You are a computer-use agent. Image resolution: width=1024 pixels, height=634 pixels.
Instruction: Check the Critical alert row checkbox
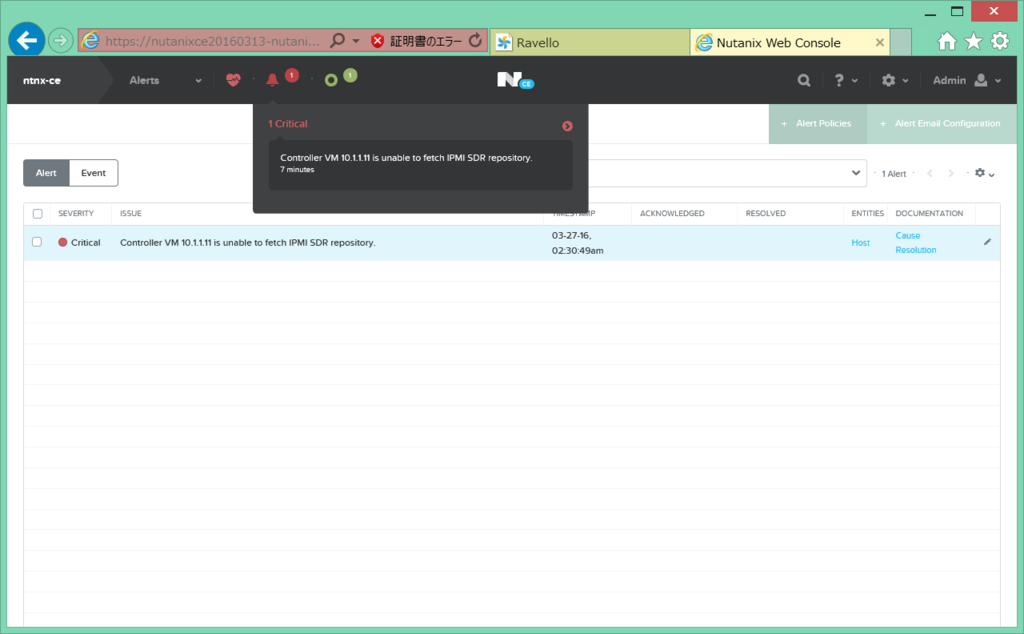[x=37, y=242]
